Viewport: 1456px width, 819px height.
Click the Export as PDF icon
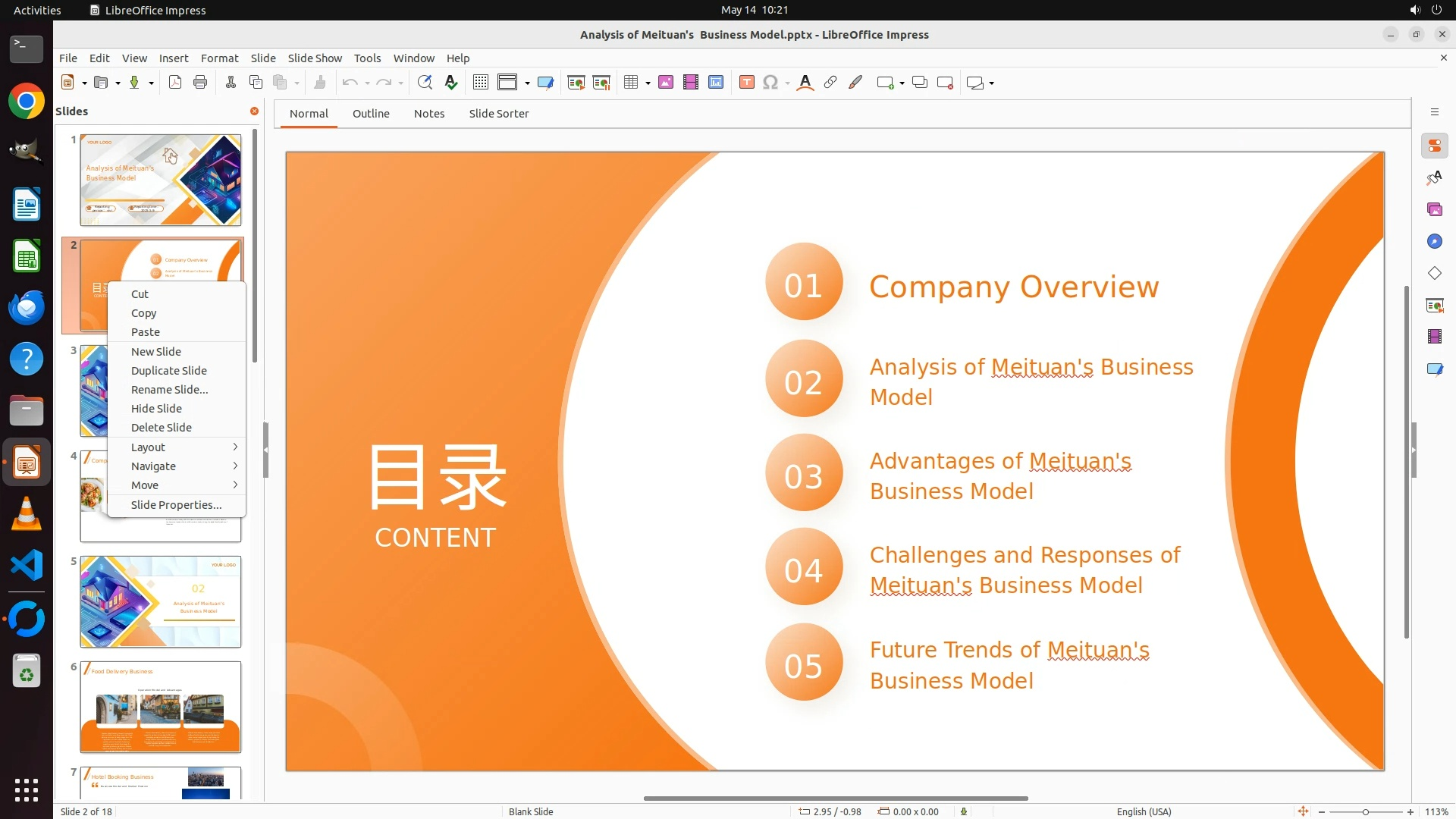tap(175, 83)
